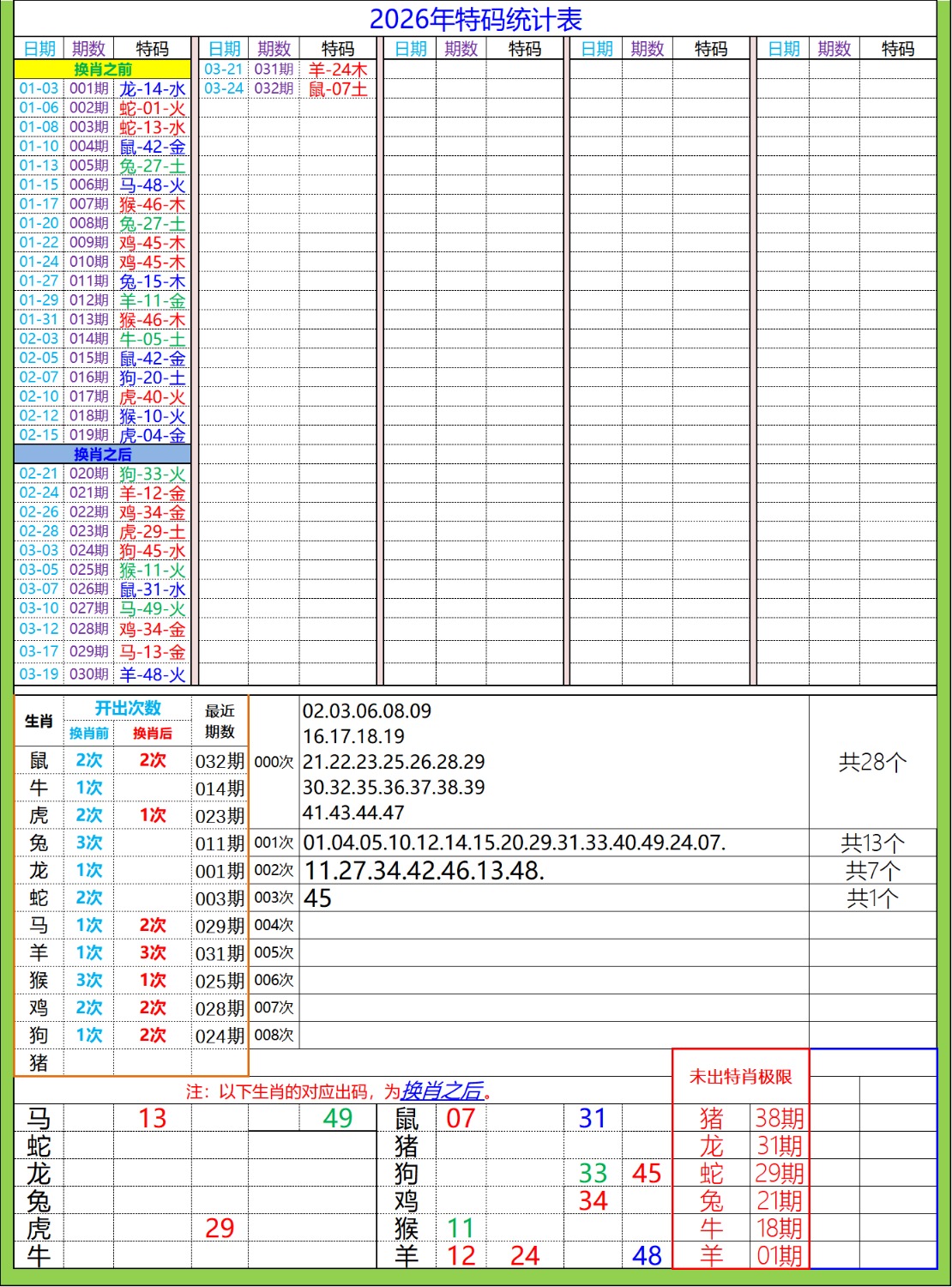Image resolution: width=952 pixels, height=1287 pixels.
Task: Click the 共28个 count cell
Action: [872, 762]
